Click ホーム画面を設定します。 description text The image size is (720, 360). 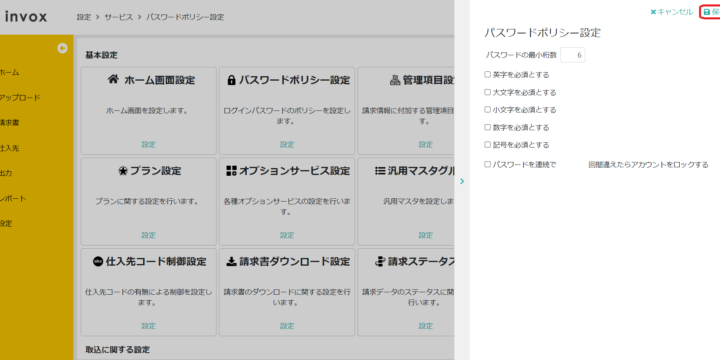click(147, 111)
